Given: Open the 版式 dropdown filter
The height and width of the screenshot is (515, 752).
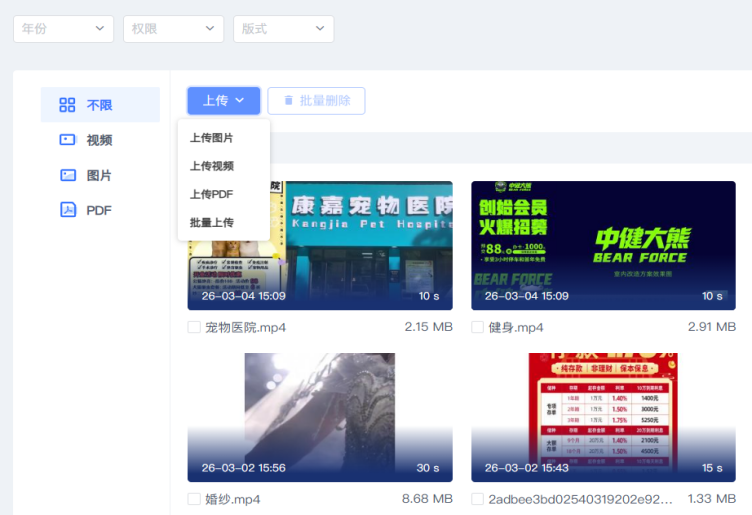Looking at the screenshot, I should click(283, 29).
